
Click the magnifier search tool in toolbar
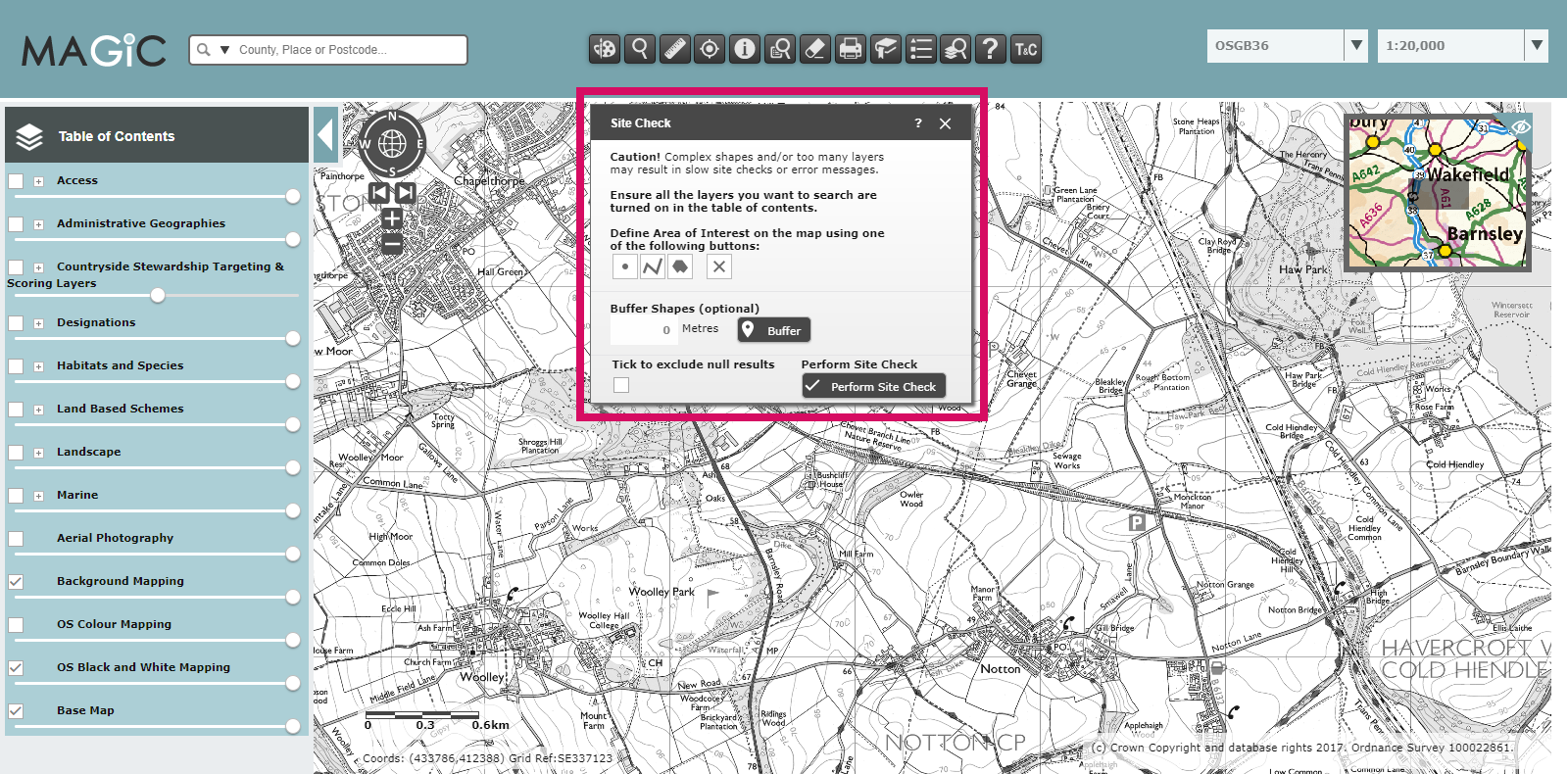(640, 48)
